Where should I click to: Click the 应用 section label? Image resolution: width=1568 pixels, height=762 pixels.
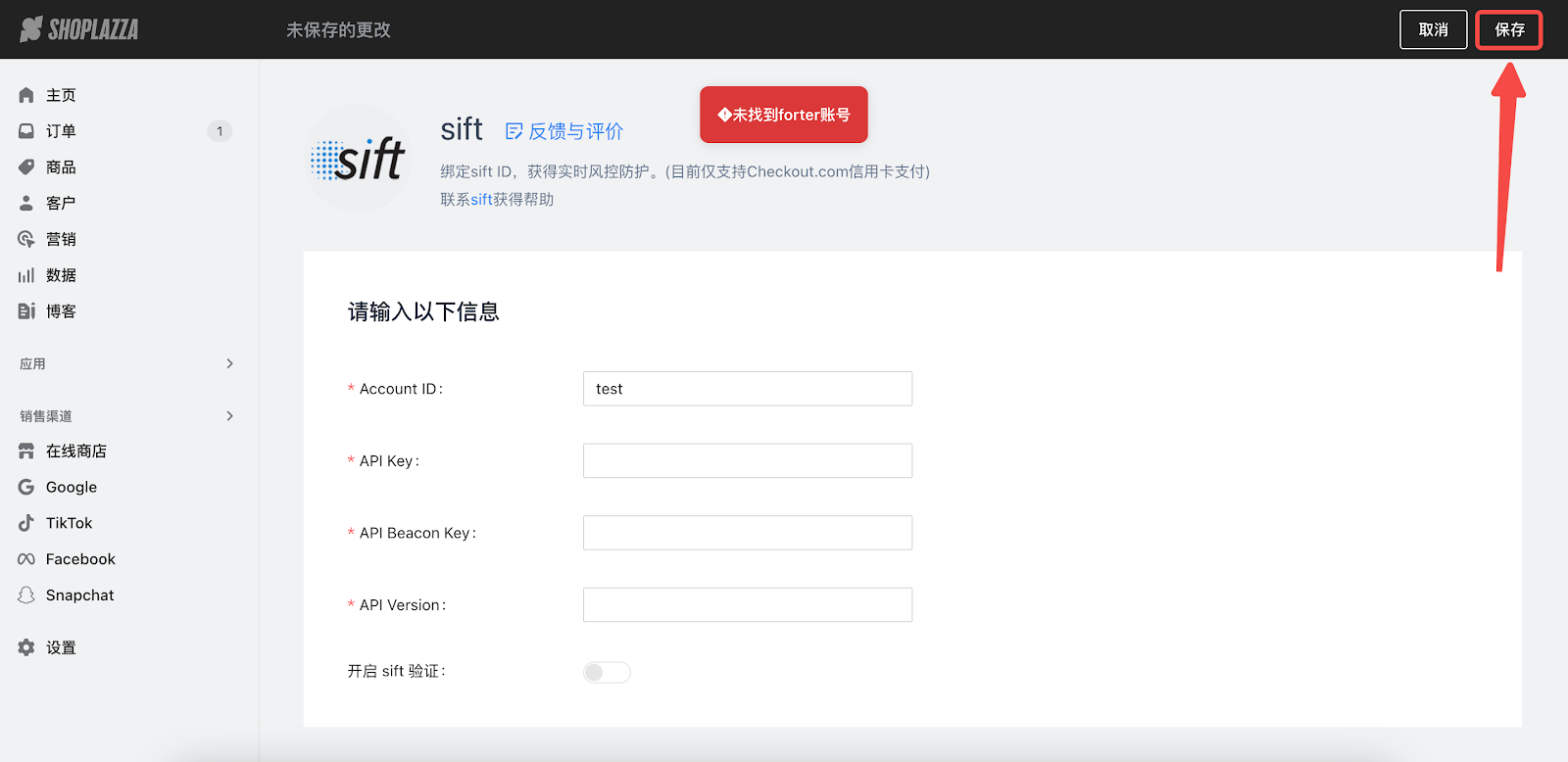(32, 363)
